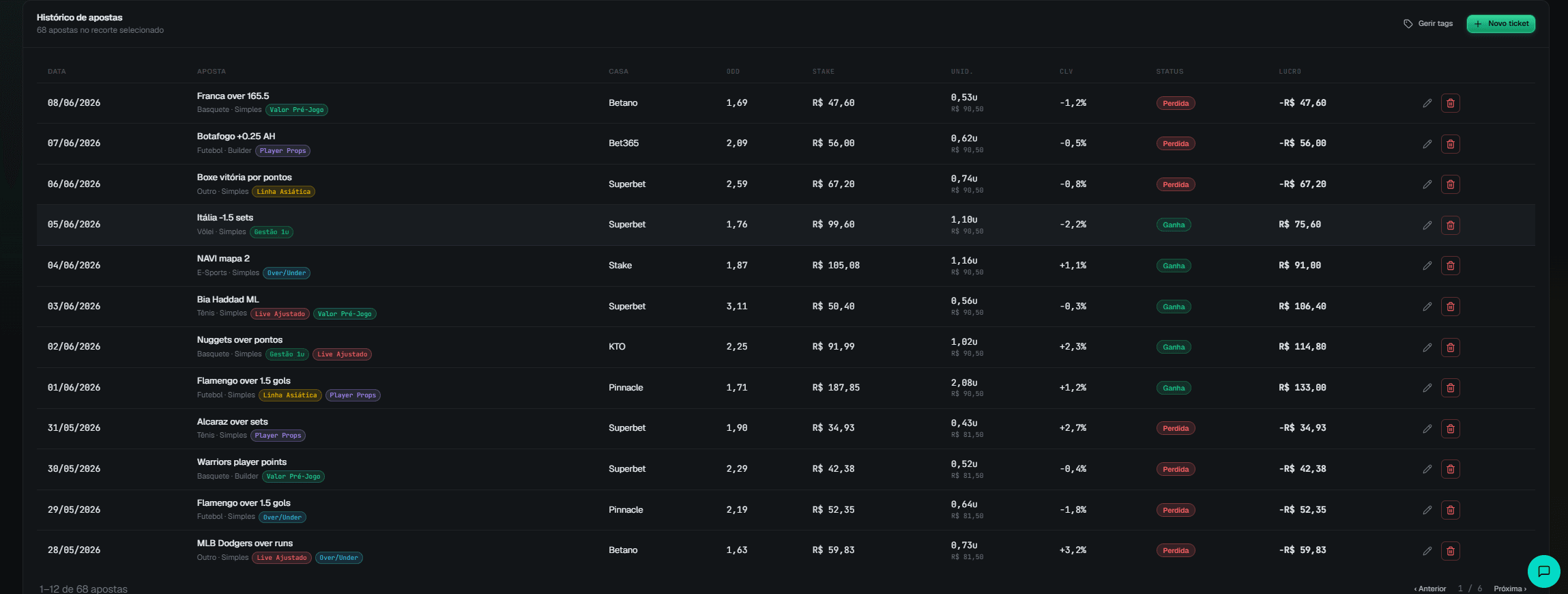Viewport: 1568px width, 594px height.
Task: Sort by STAKE column header
Action: coord(823,72)
